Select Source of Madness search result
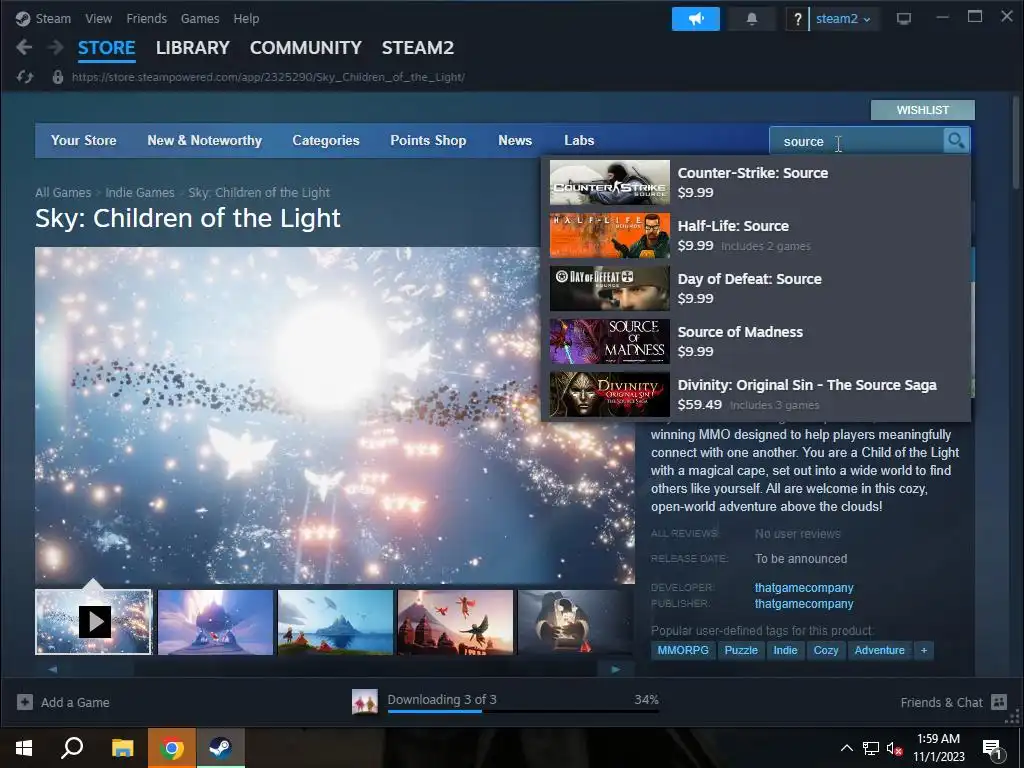 coord(756,342)
